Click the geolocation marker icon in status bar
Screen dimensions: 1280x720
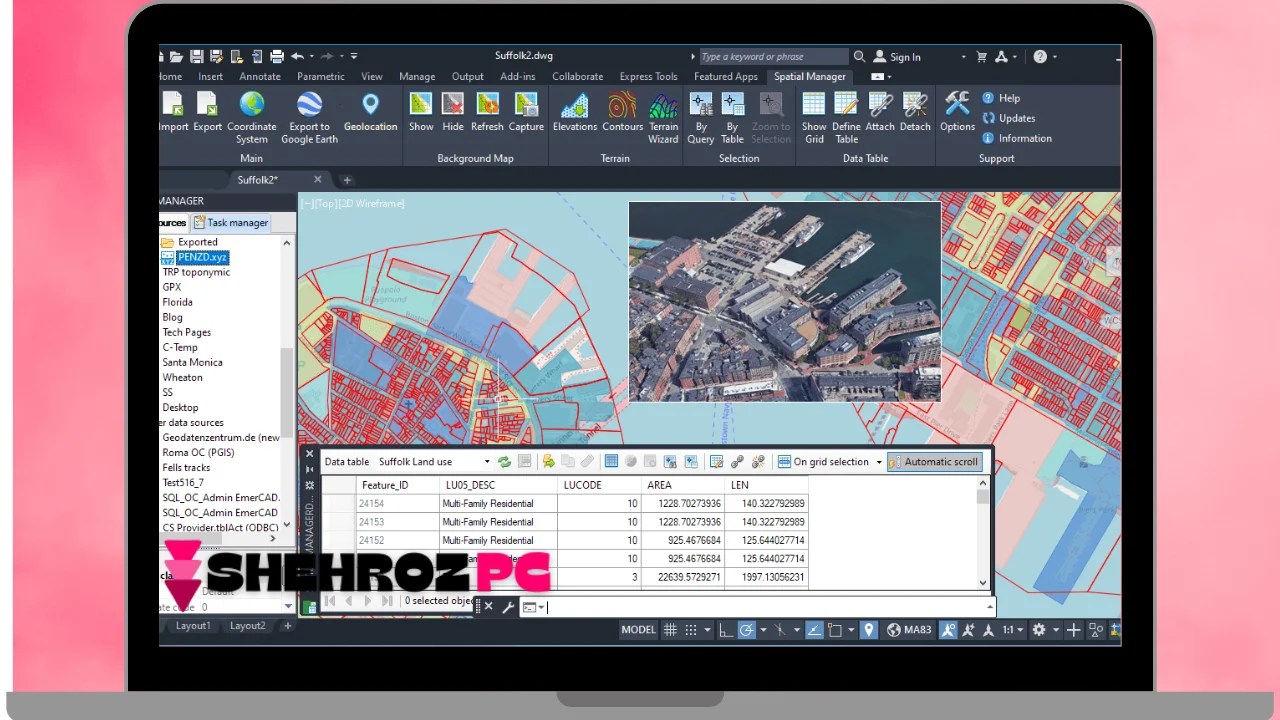coord(869,630)
